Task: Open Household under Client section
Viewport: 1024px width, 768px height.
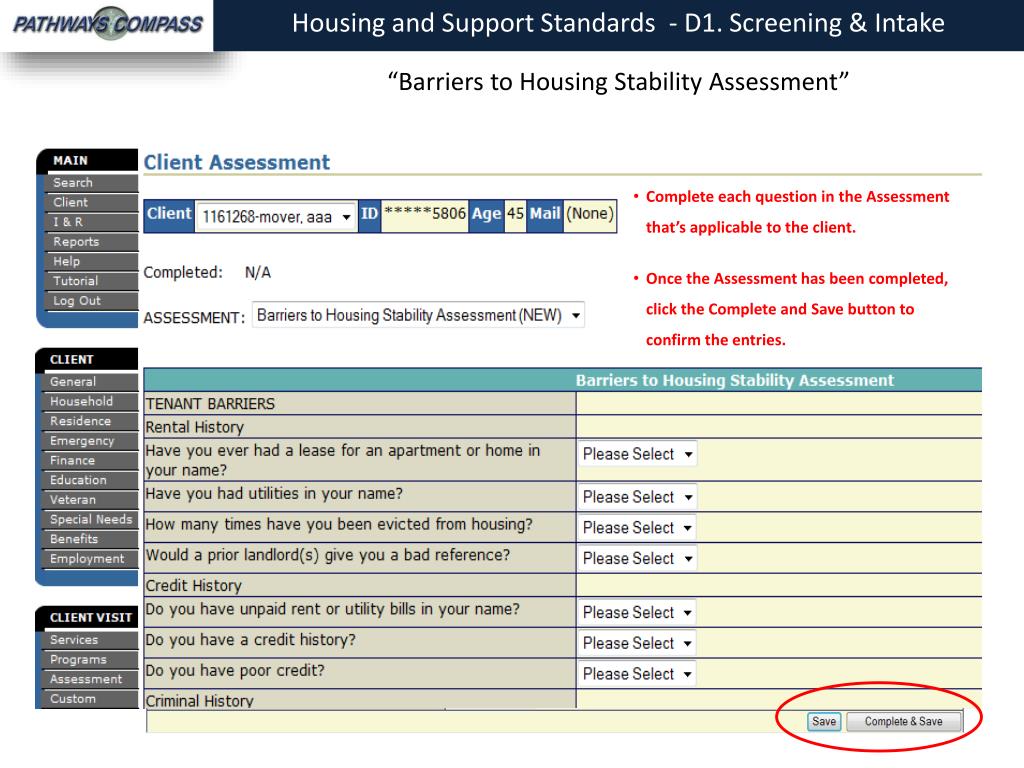Action: tap(90, 402)
